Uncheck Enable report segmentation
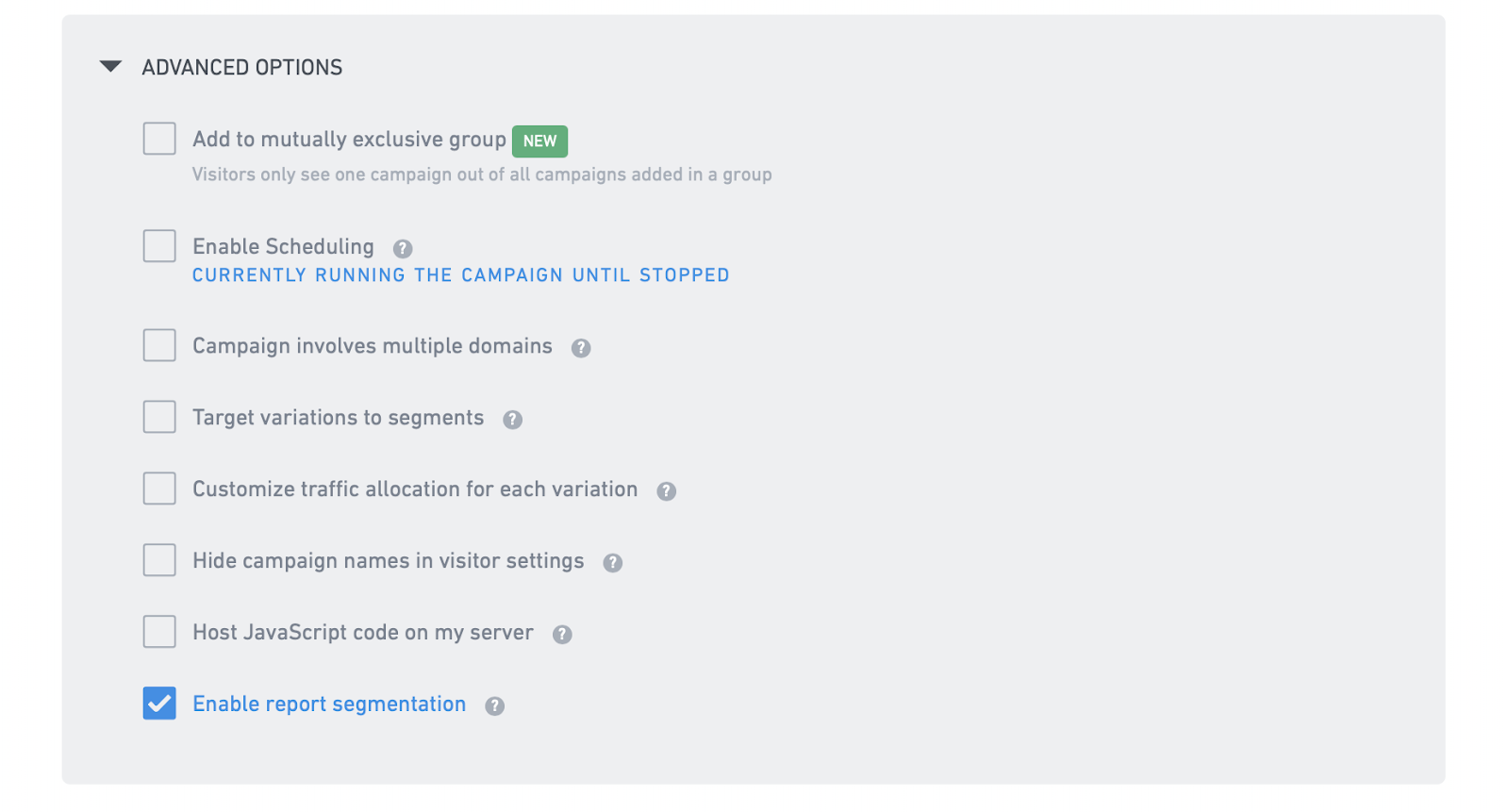This screenshot has width=1509, height=812. [159, 703]
